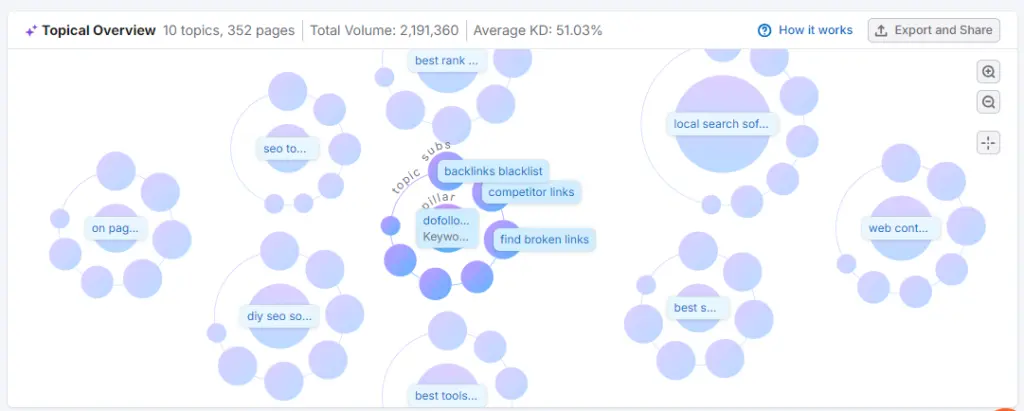Click the zoom out magnifier icon
Screen dimensions: 1024x411
tap(988, 102)
